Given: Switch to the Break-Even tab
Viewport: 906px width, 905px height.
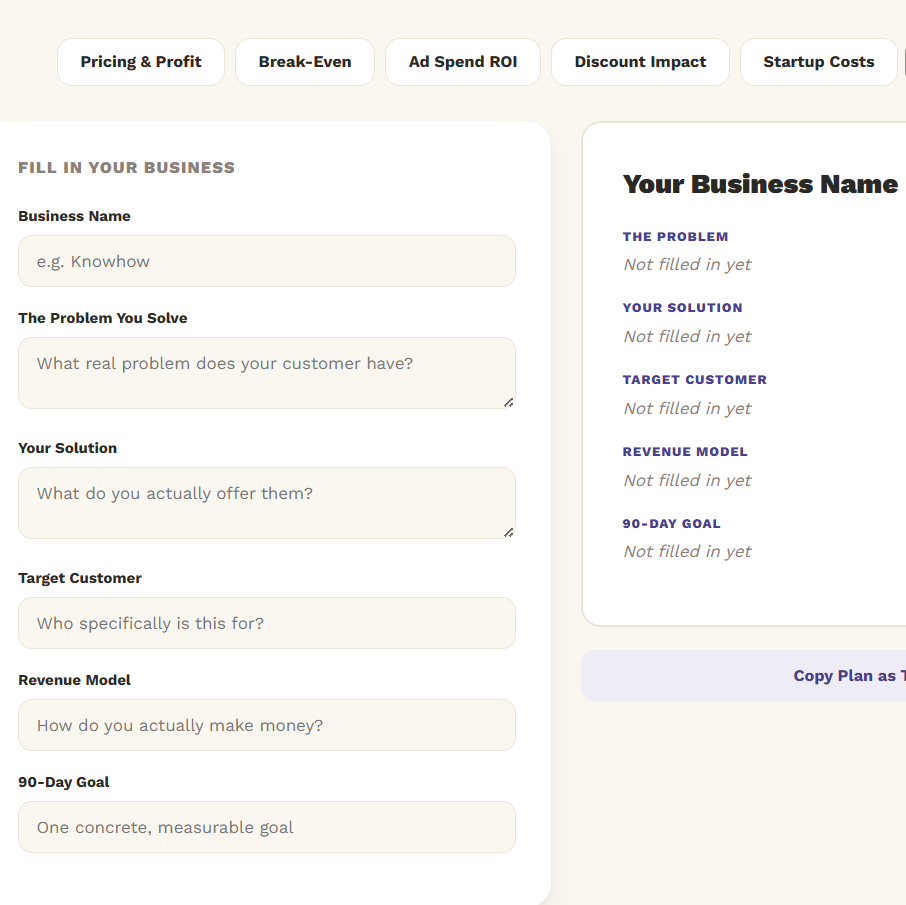Looking at the screenshot, I should click(305, 62).
